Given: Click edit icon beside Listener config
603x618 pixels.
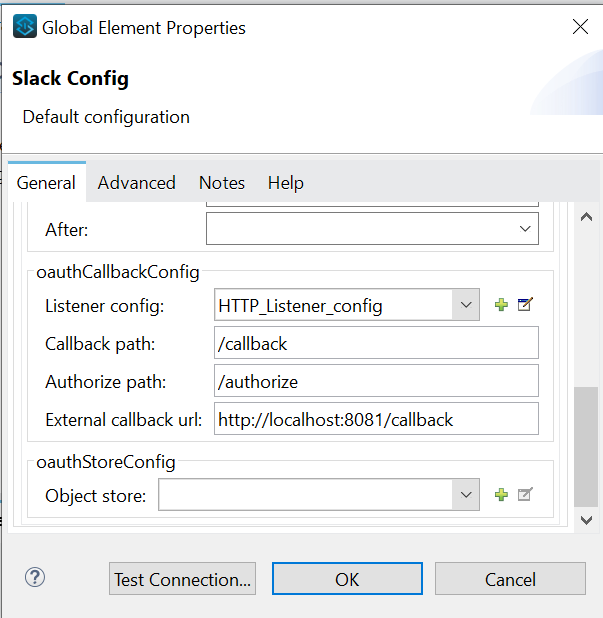Looking at the screenshot, I should click(x=525, y=305).
